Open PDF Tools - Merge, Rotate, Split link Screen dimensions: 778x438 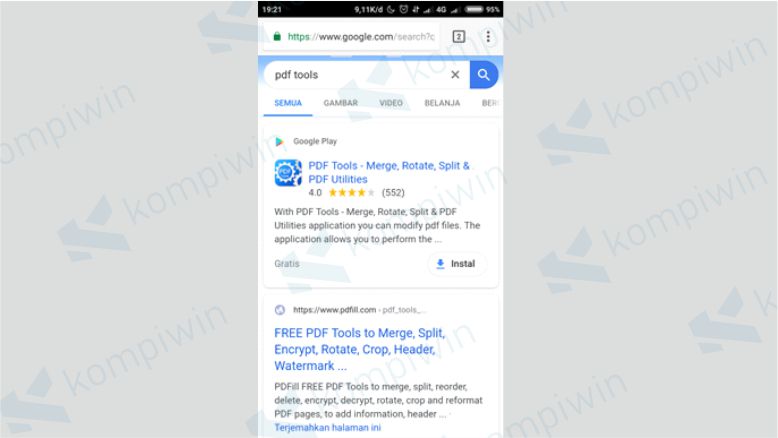[x=389, y=173]
